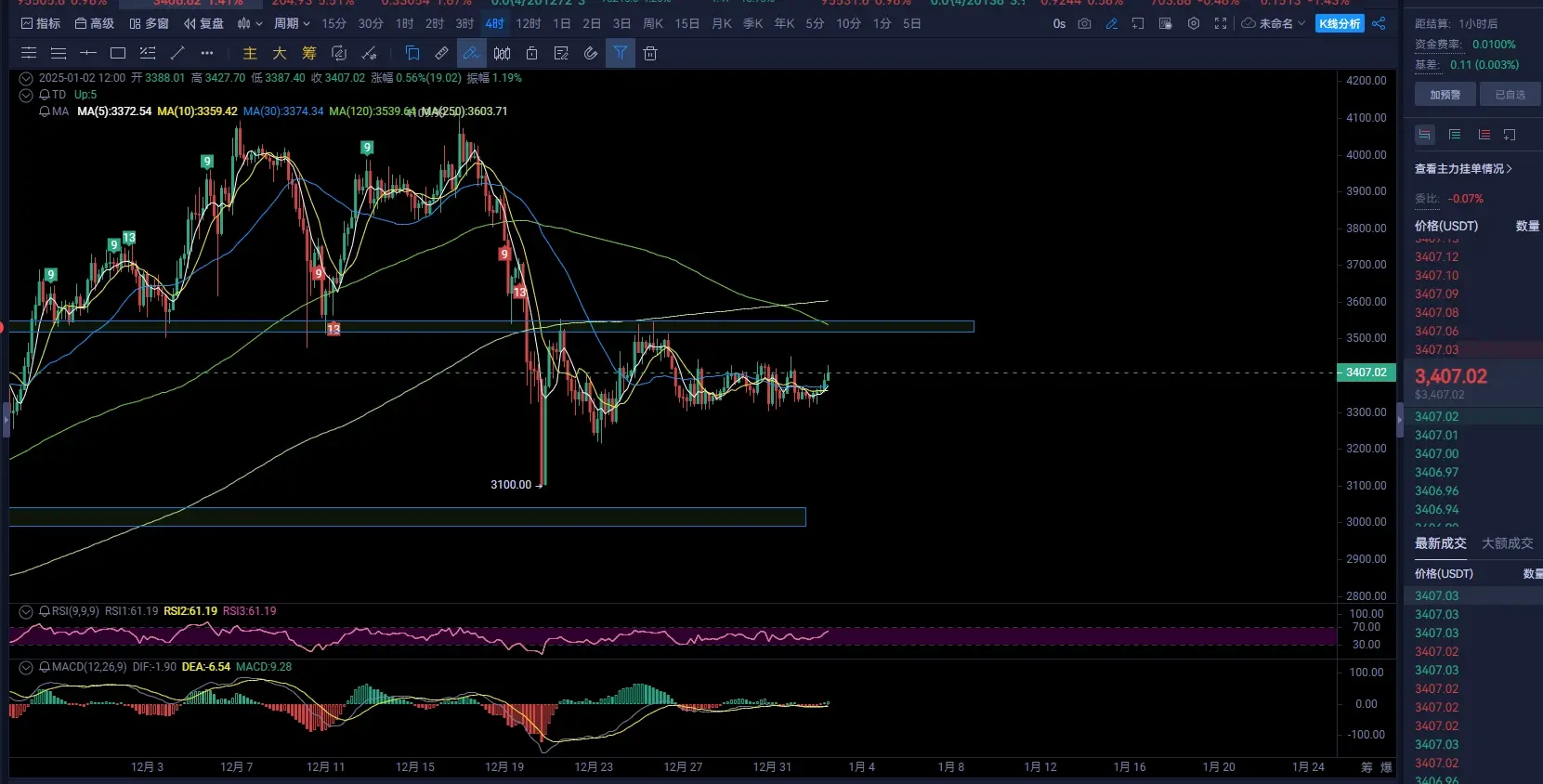Collapse the MACD panel chevron
This screenshot has height=784, width=1543.
point(26,667)
